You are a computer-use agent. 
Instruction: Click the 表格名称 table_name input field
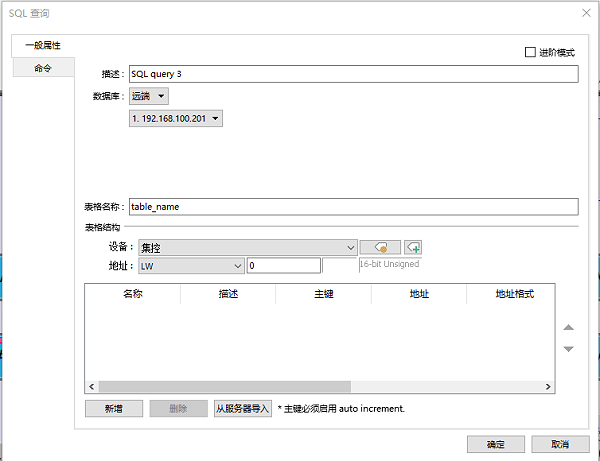click(354, 207)
